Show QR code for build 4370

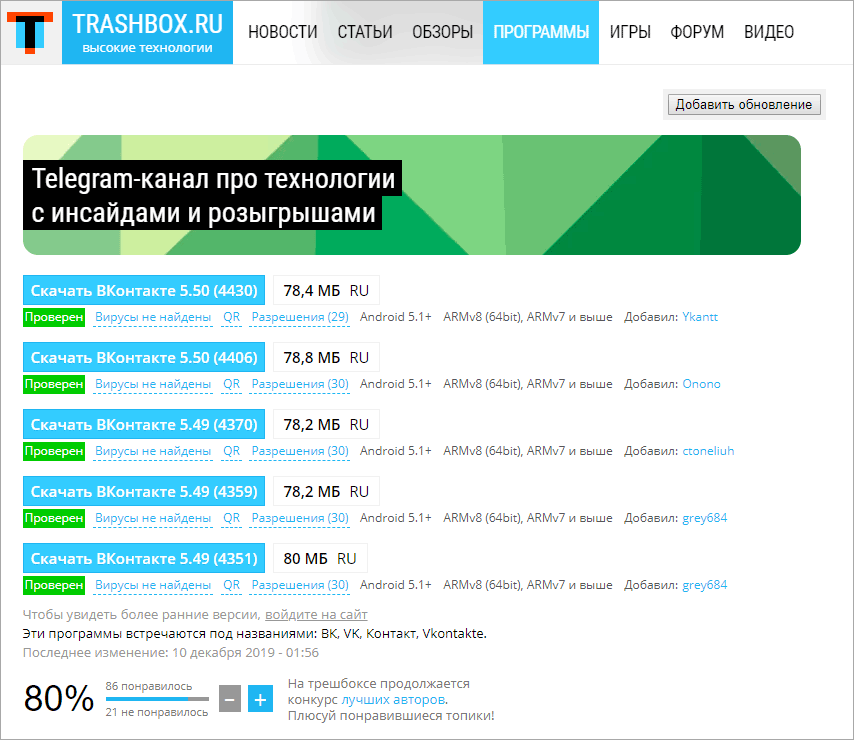click(x=231, y=451)
